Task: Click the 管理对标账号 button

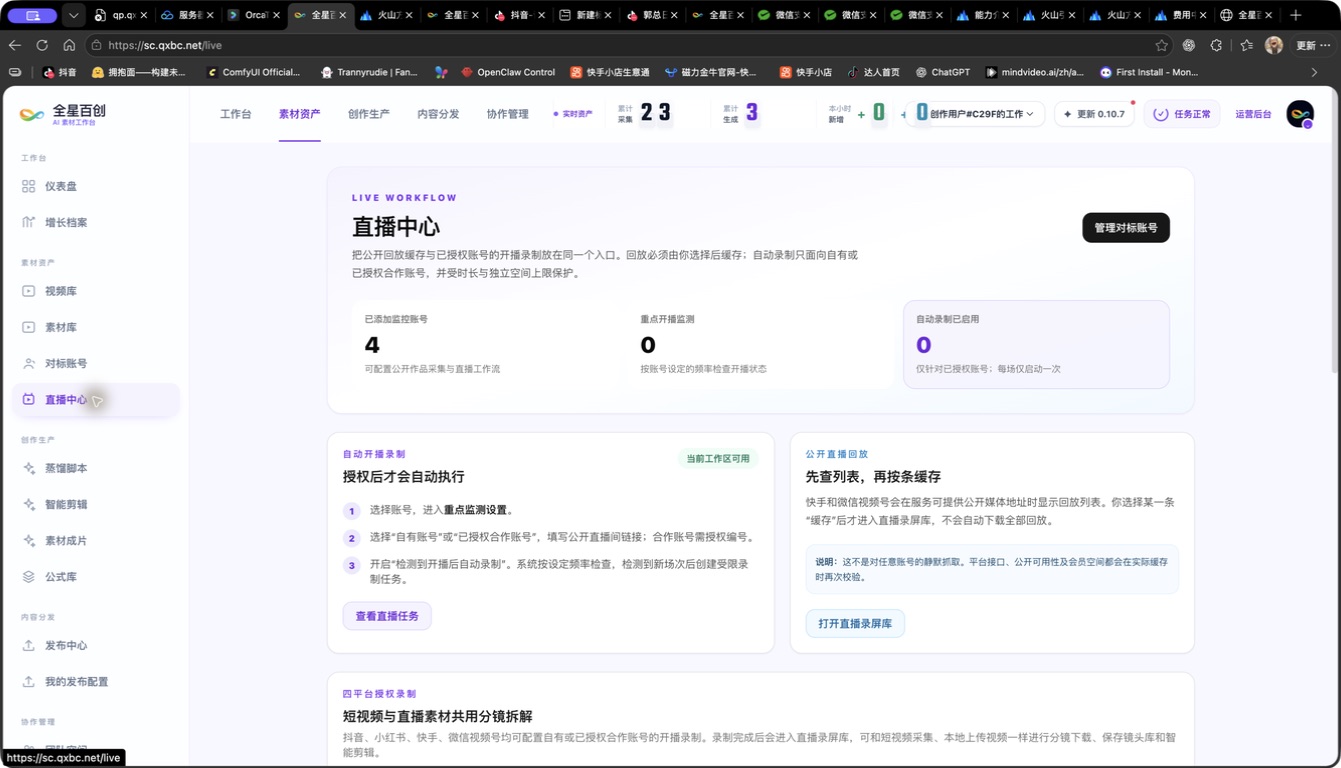Action: [1126, 228]
